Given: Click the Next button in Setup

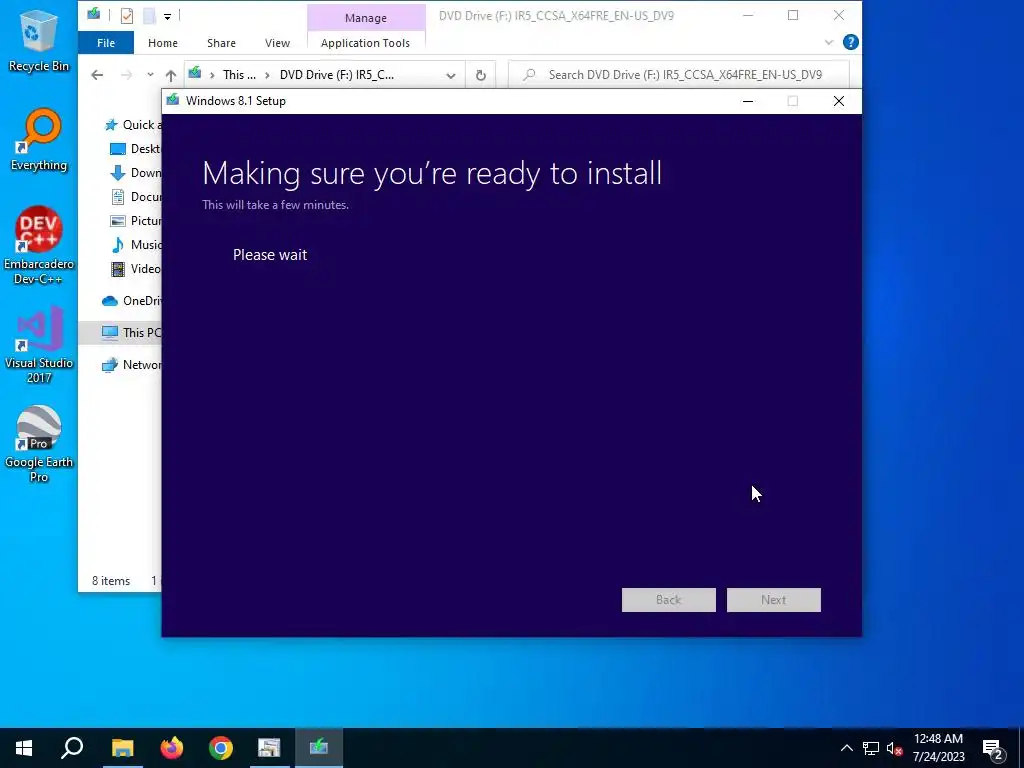Looking at the screenshot, I should 774,600.
